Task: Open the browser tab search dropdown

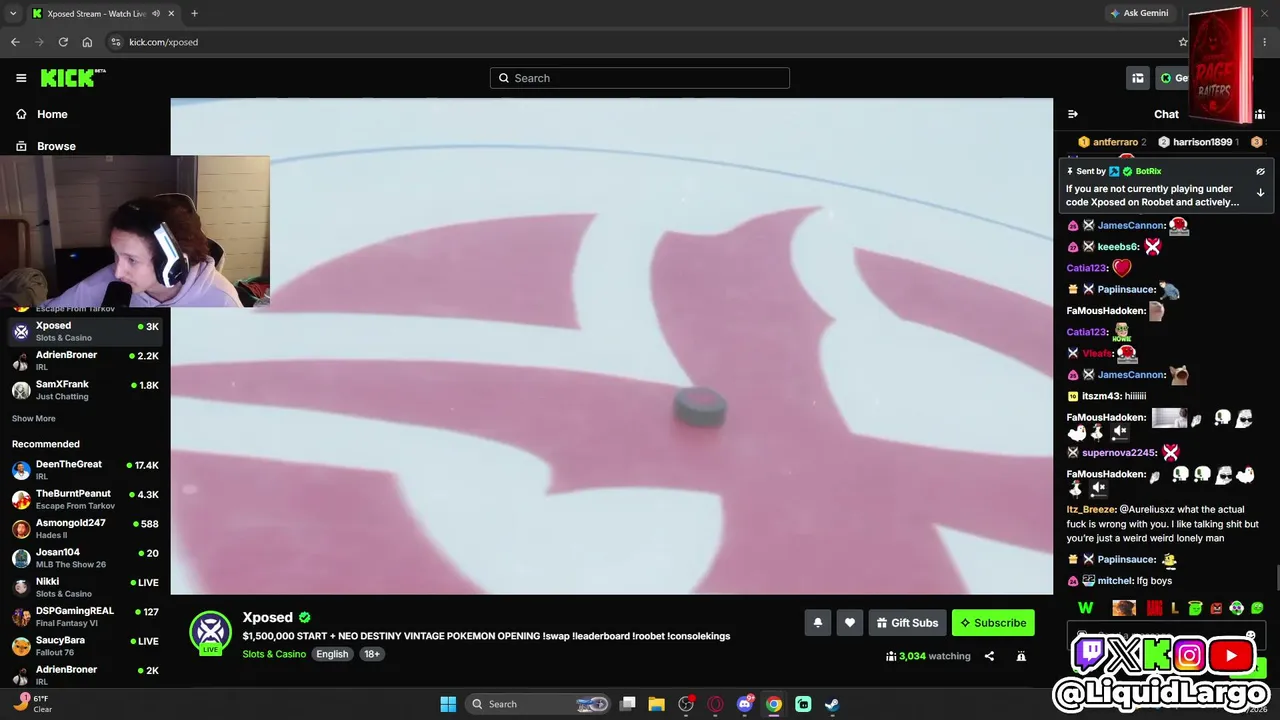Action: pyautogui.click(x=13, y=14)
